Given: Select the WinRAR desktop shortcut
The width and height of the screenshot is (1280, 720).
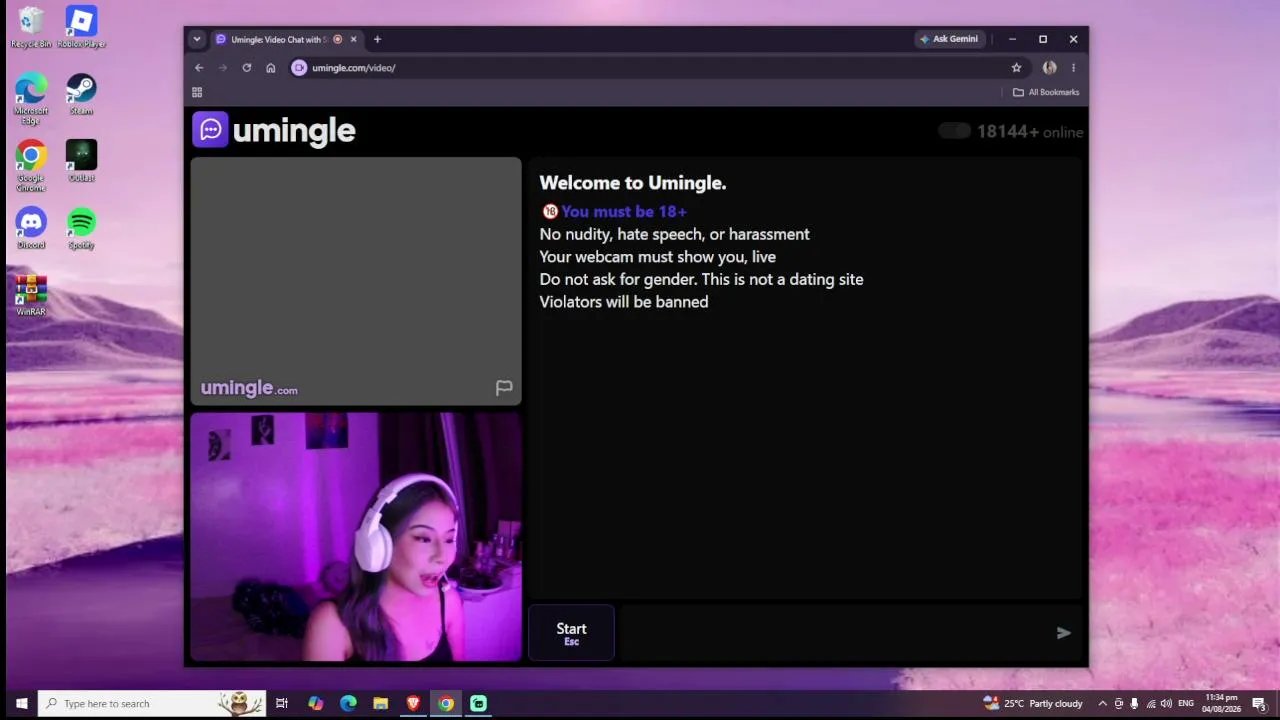Looking at the screenshot, I should 31,295.
